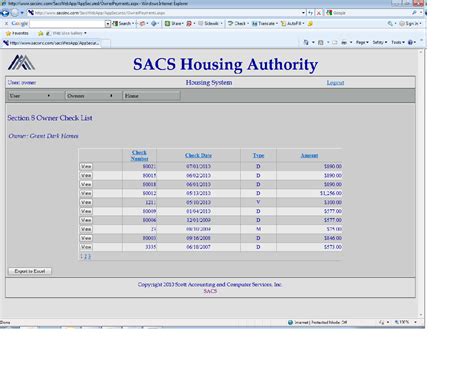474x365 pixels.
Task: Open the Google toolbar wrench settings icon
Action: (x=390, y=24)
